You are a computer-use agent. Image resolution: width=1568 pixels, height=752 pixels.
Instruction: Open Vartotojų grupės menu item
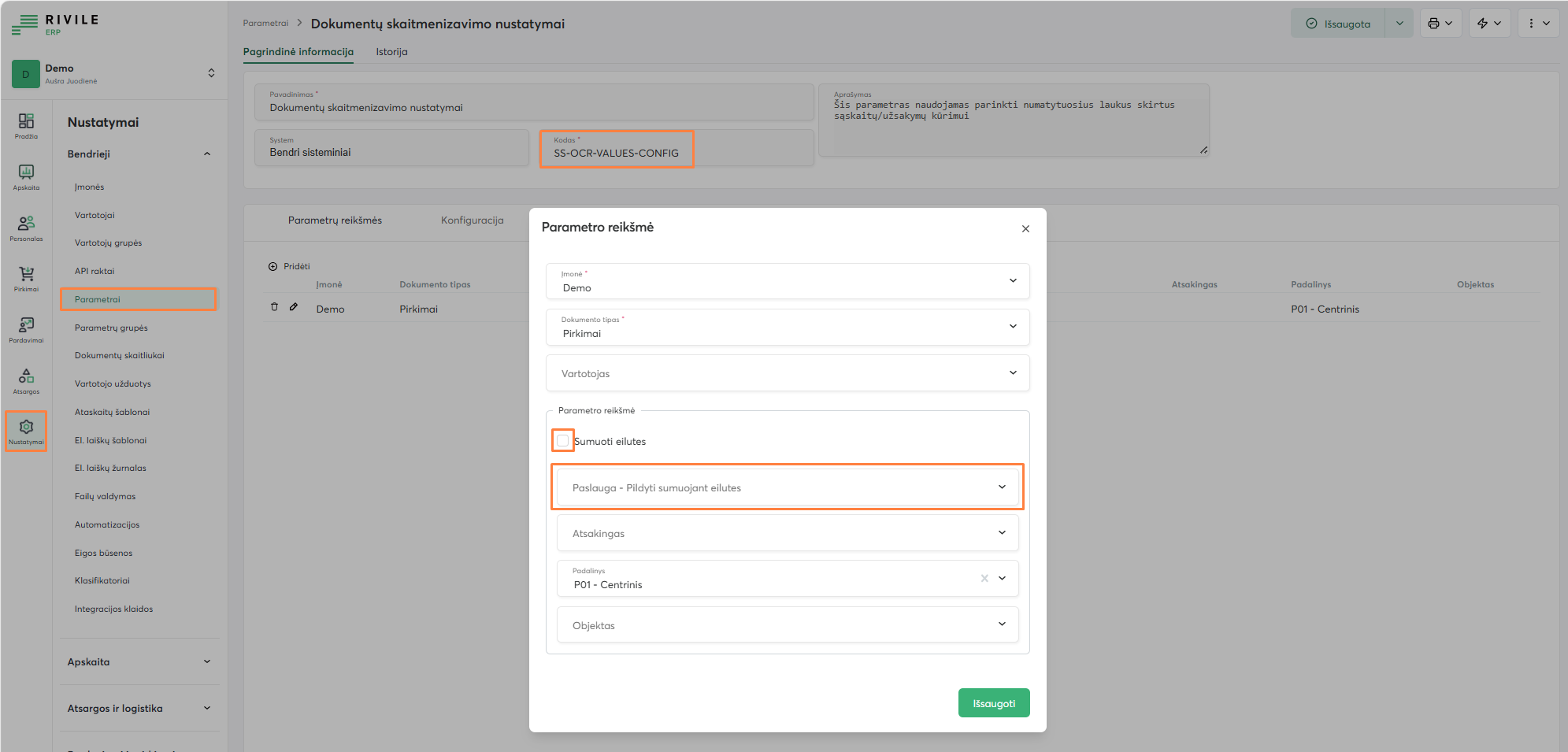click(108, 243)
